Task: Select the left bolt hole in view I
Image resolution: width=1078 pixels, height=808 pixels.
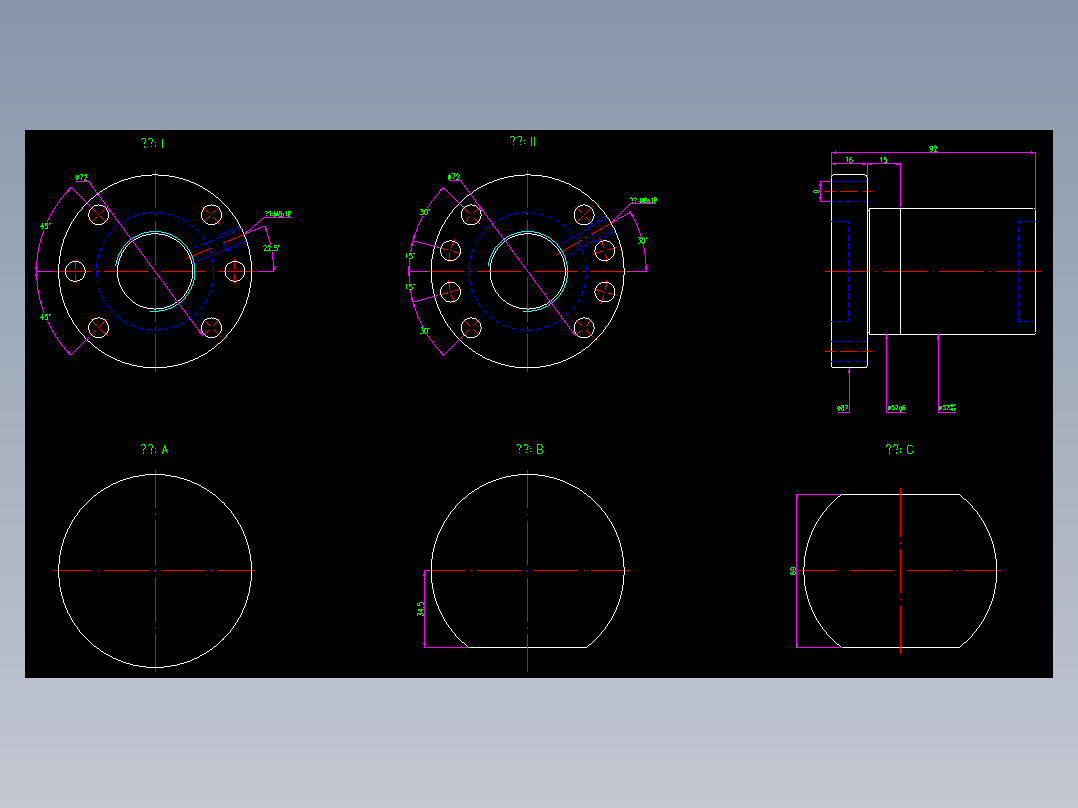Action: tap(75, 271)
